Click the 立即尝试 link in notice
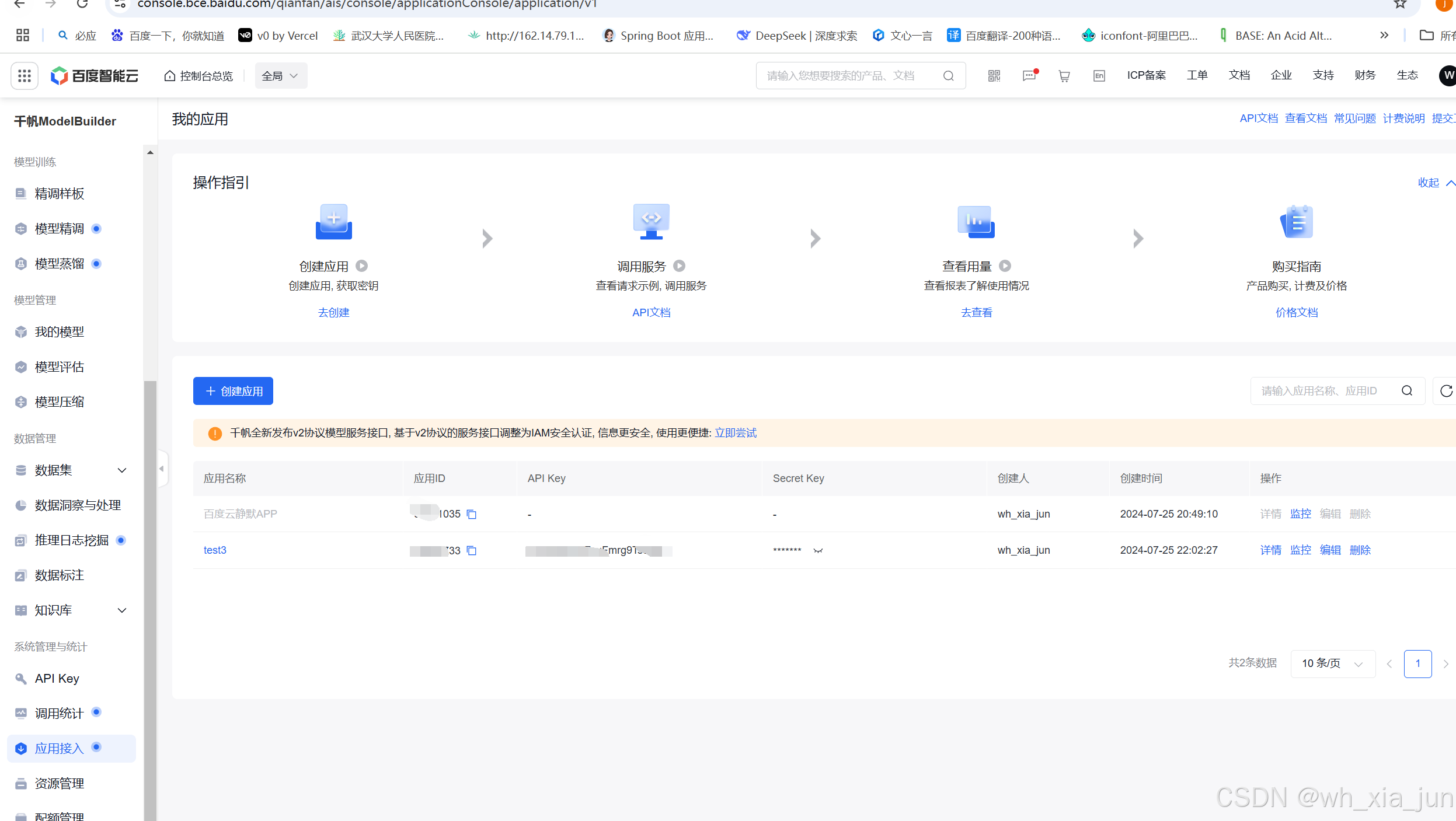Viewport: 1456px width, 821px height. [736, 433]
